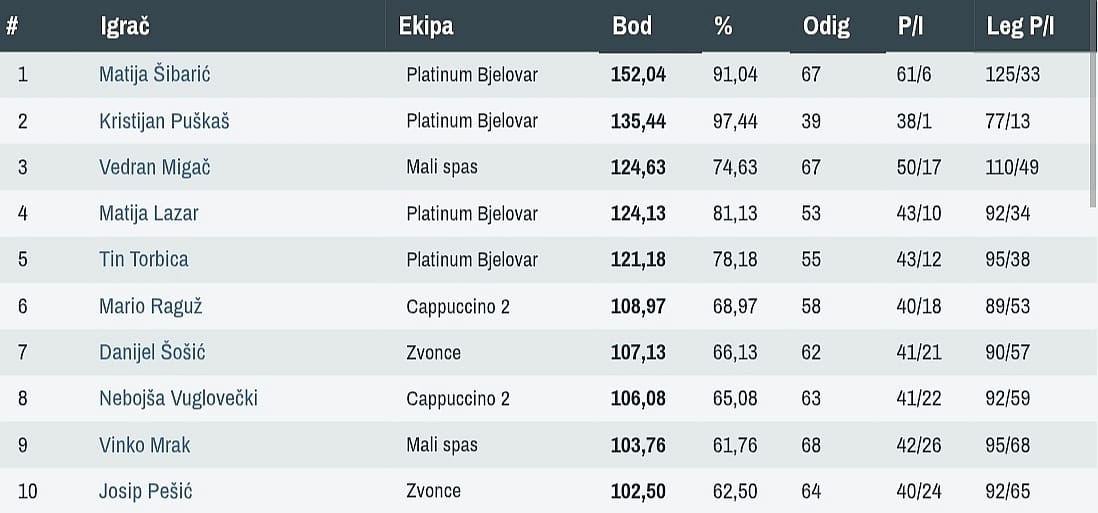Open Nebojša Vuglovečki player link
This screenshot has height=513, width=1098.
pos(179,398)
